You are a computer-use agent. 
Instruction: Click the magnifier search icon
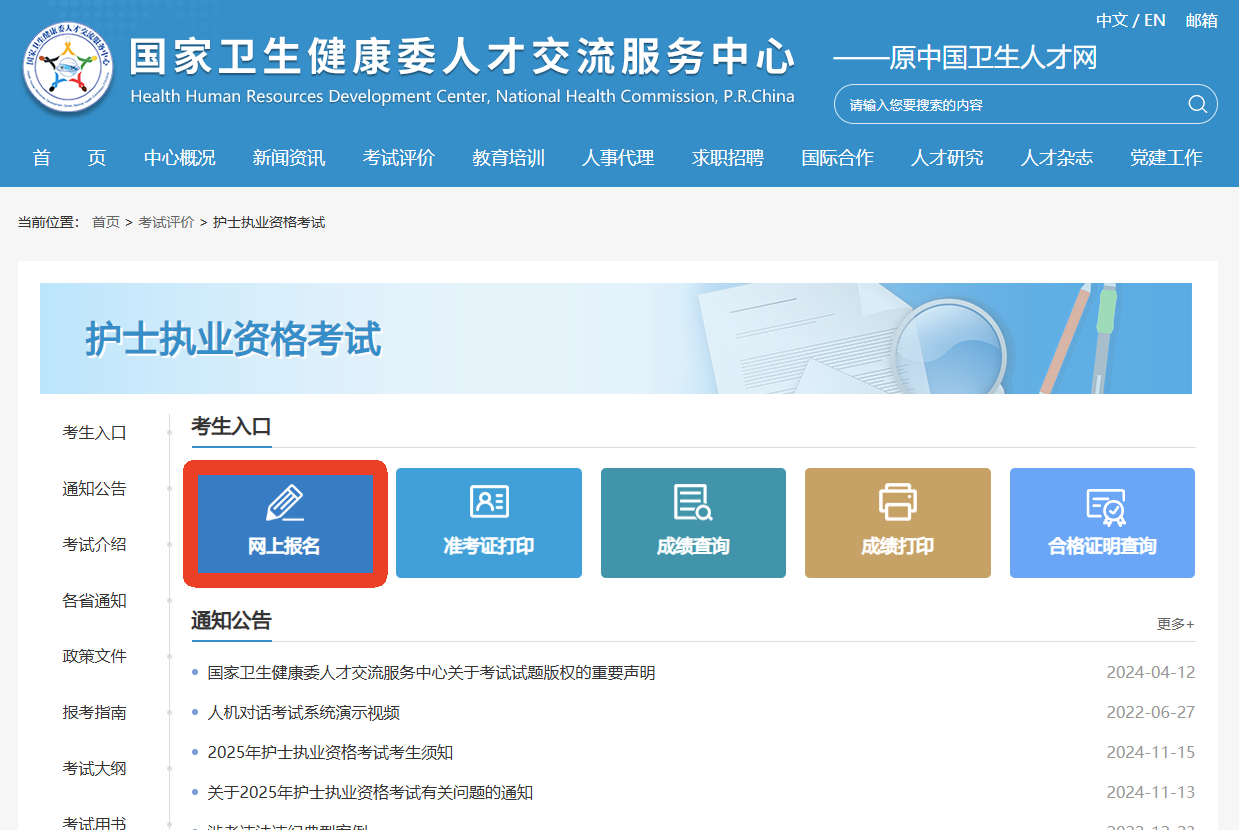(x=1197, y=105)
